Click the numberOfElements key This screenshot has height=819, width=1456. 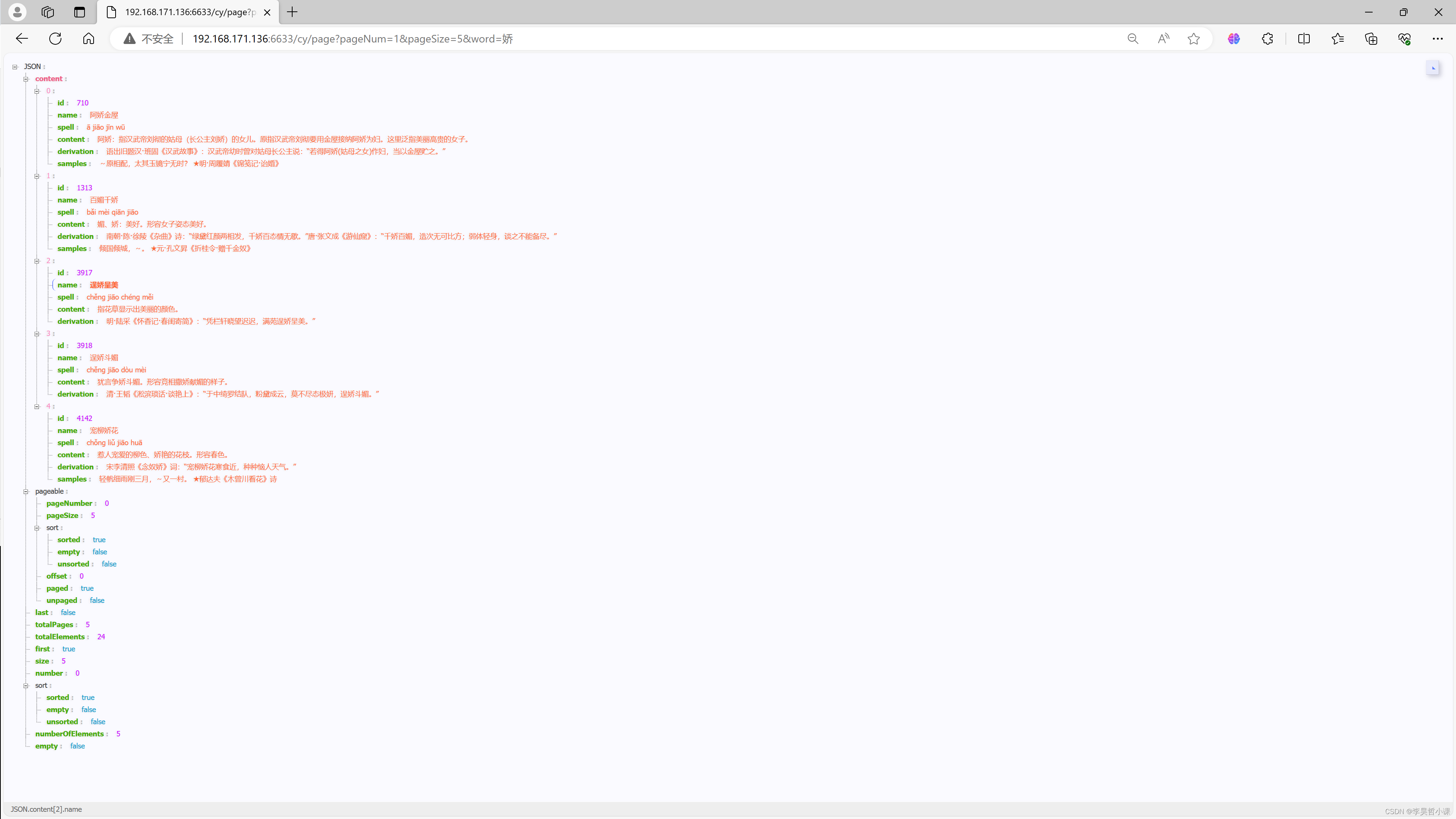[x=69, y=734]
